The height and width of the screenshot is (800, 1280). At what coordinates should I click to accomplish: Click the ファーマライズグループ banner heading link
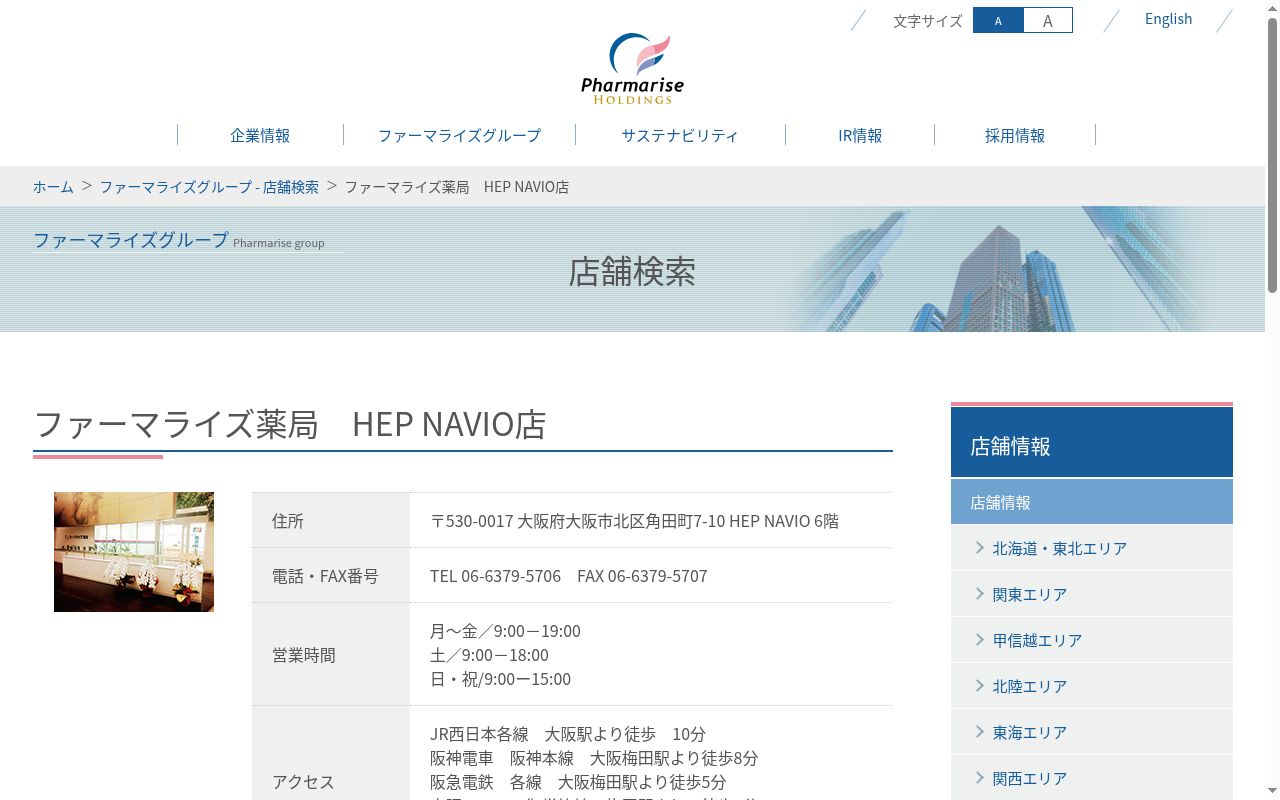[x=131, y=240]
